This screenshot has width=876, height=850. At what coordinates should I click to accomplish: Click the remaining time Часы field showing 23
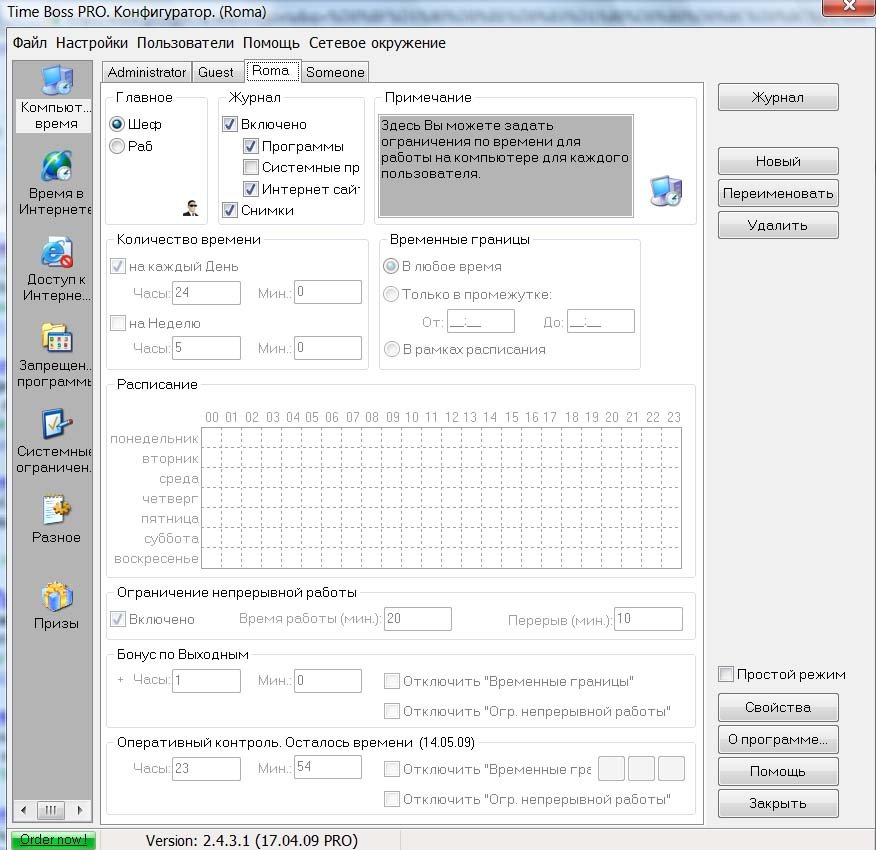tap(206, 768)
